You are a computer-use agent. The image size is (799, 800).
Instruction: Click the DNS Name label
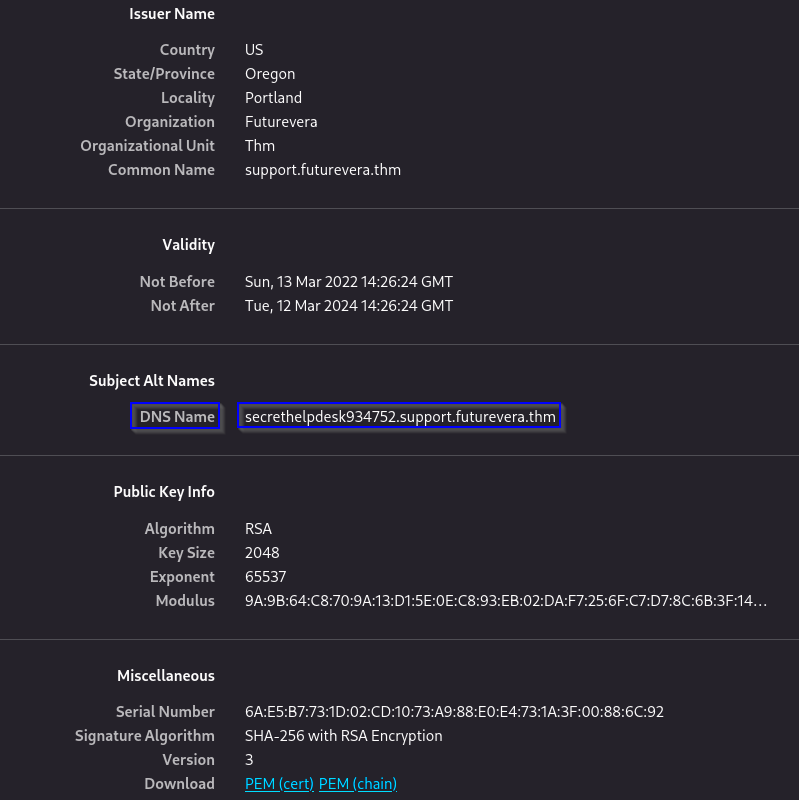pos(176,417)
